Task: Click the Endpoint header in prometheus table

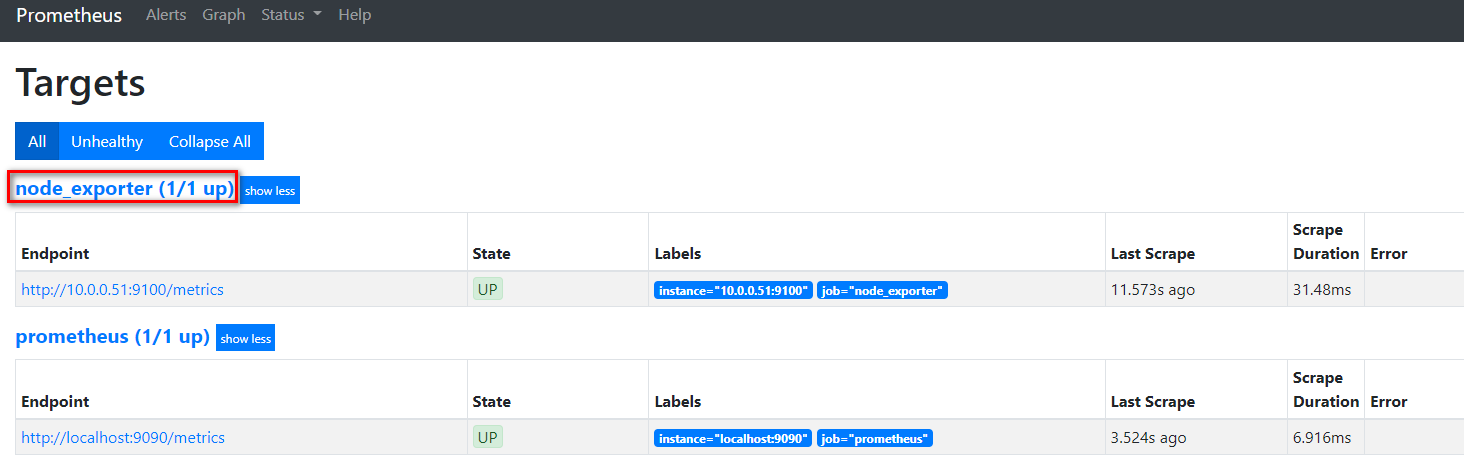Action: 55,402
